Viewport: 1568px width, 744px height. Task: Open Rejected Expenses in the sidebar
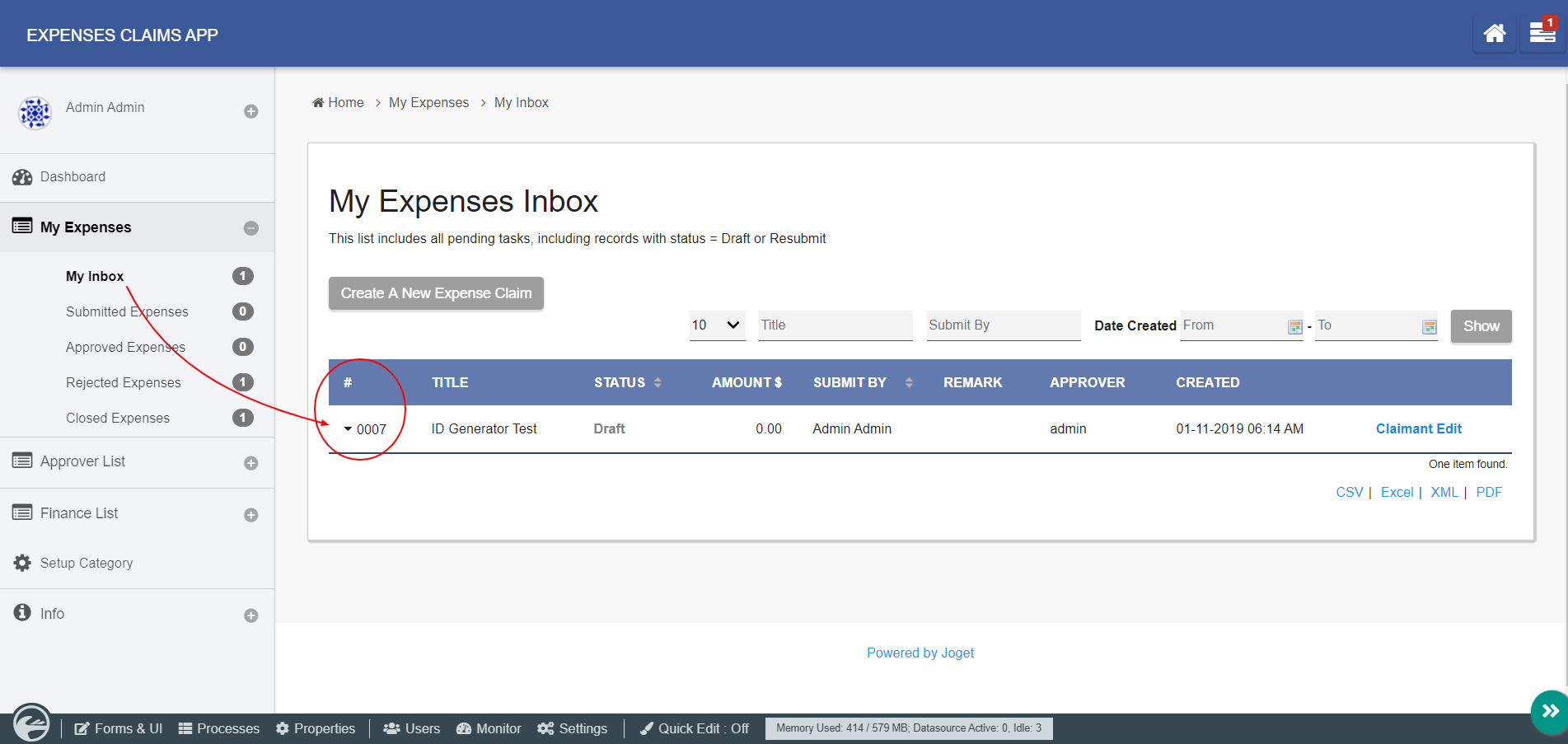[x=124, y=382]
